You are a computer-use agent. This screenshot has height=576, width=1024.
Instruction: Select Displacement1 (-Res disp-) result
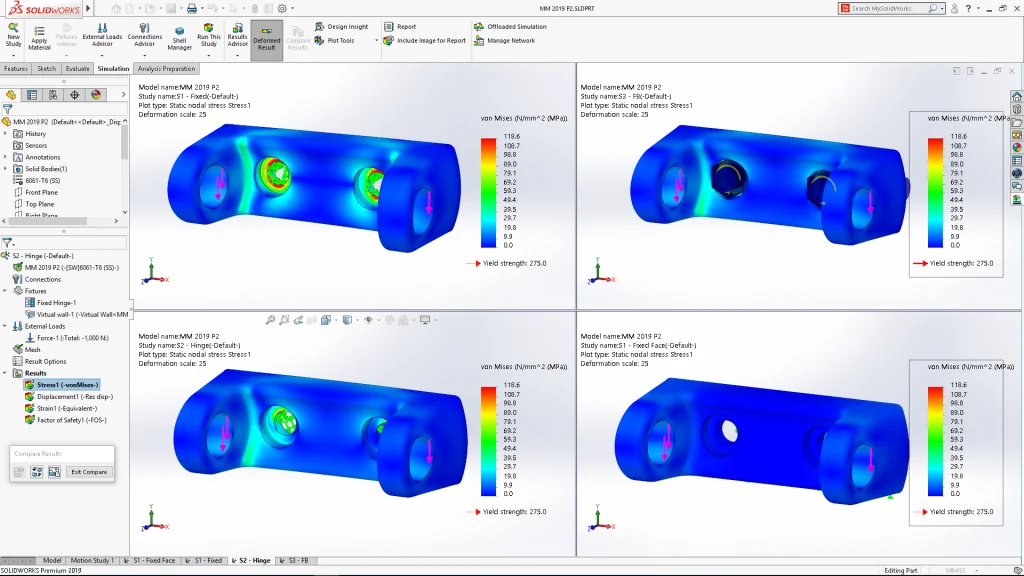pos(69,396)
